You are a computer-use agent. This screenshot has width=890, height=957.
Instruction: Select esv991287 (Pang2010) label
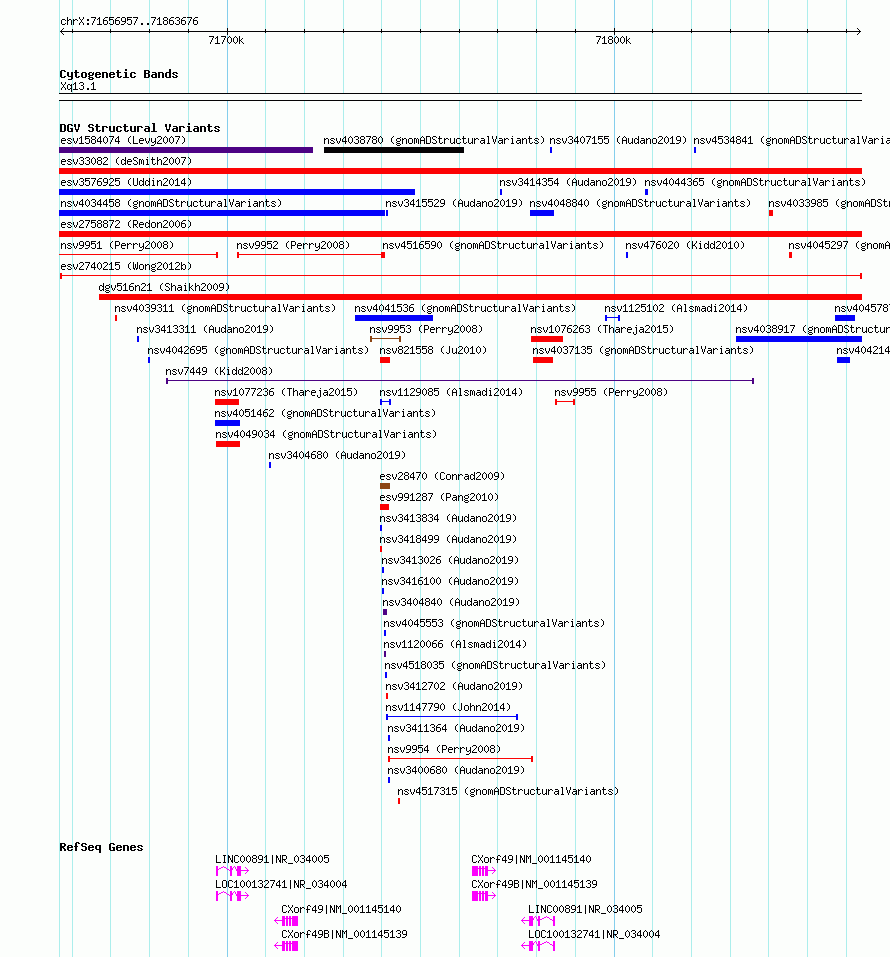coord(439,497)
